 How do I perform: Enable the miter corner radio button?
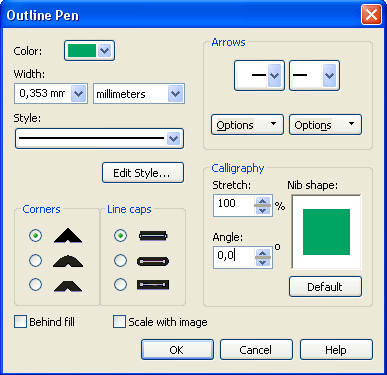click(x=35, y=235)
